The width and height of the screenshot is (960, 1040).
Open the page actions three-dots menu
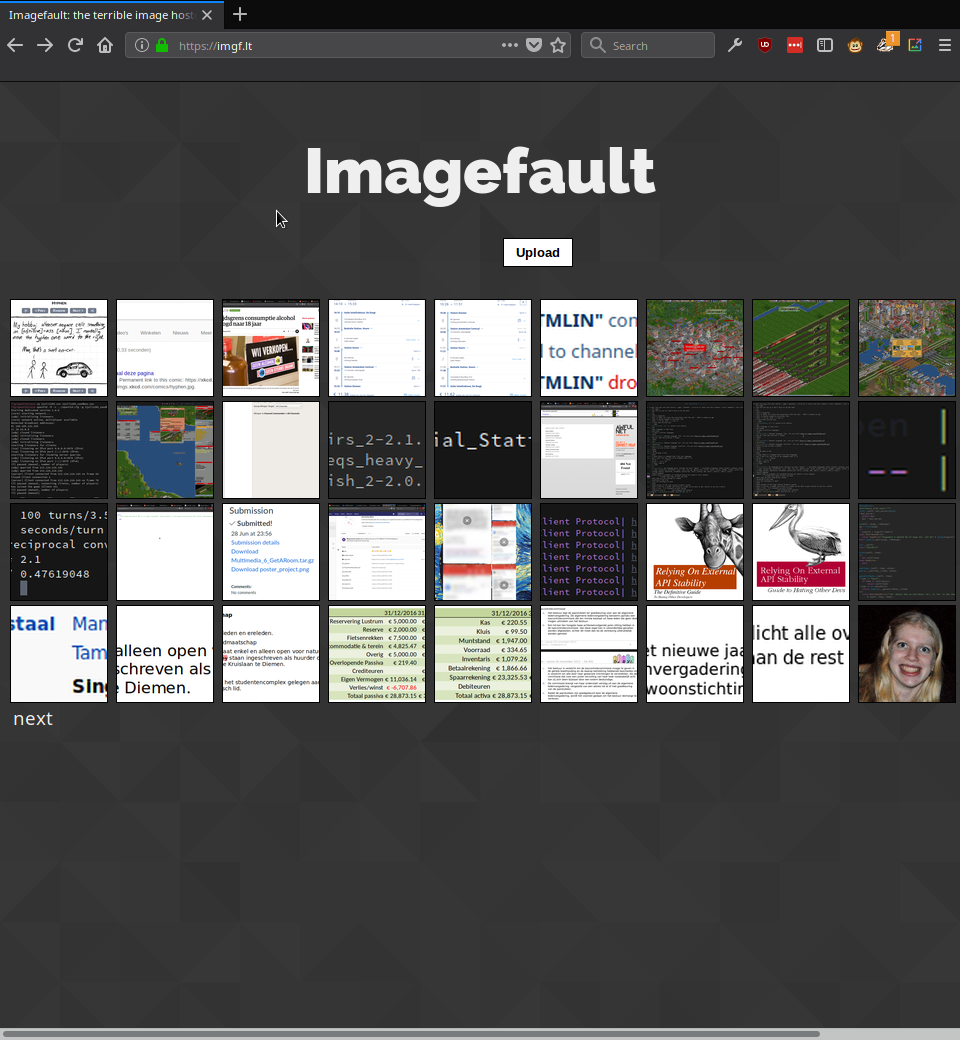pyautogui.click(x=510, y=45)
